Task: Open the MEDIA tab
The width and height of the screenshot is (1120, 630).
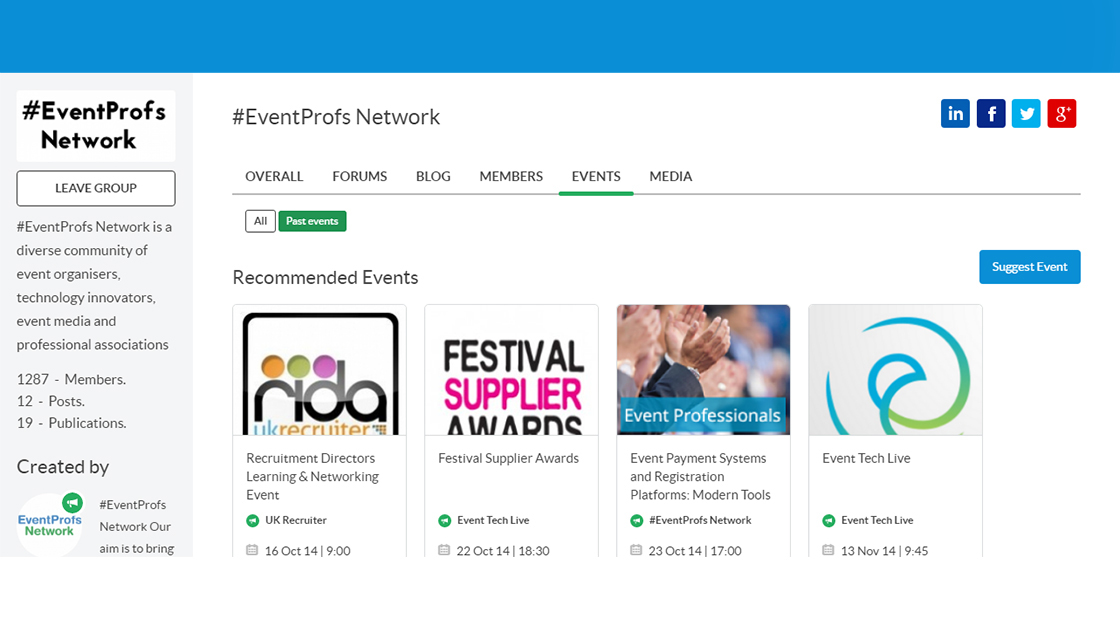Action: click(671, 176)
